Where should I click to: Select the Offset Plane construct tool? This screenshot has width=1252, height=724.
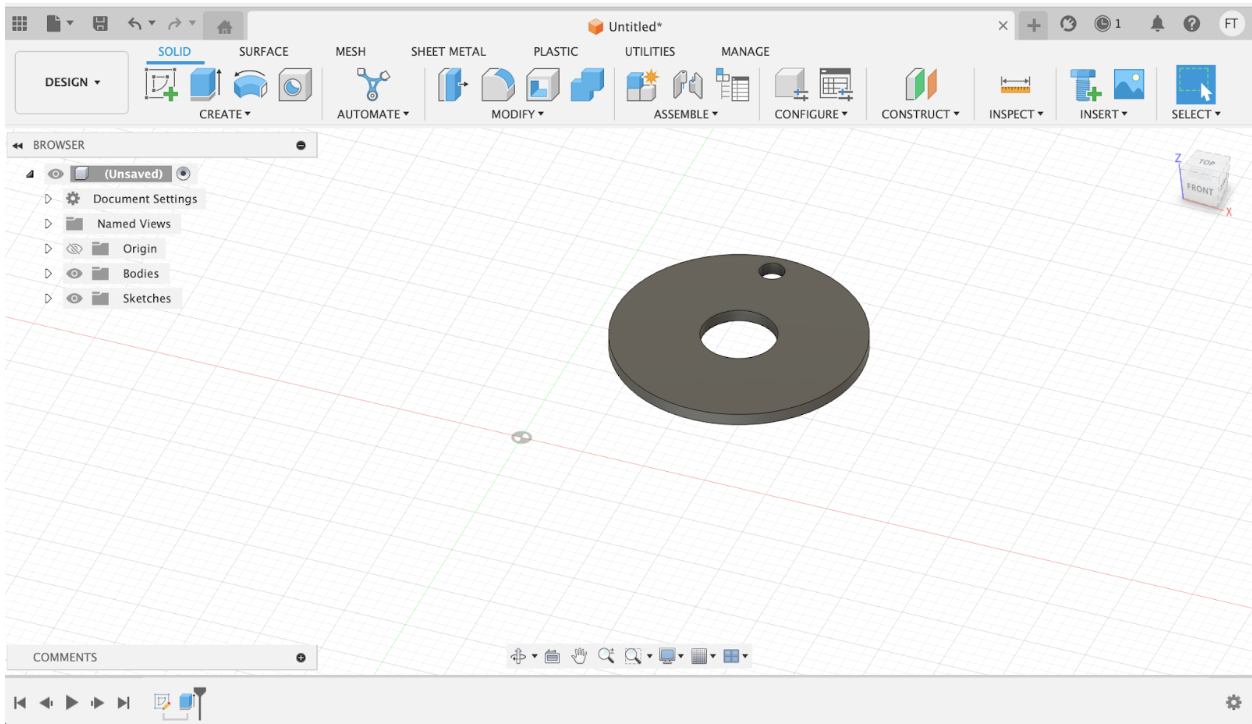pos(920,85)
